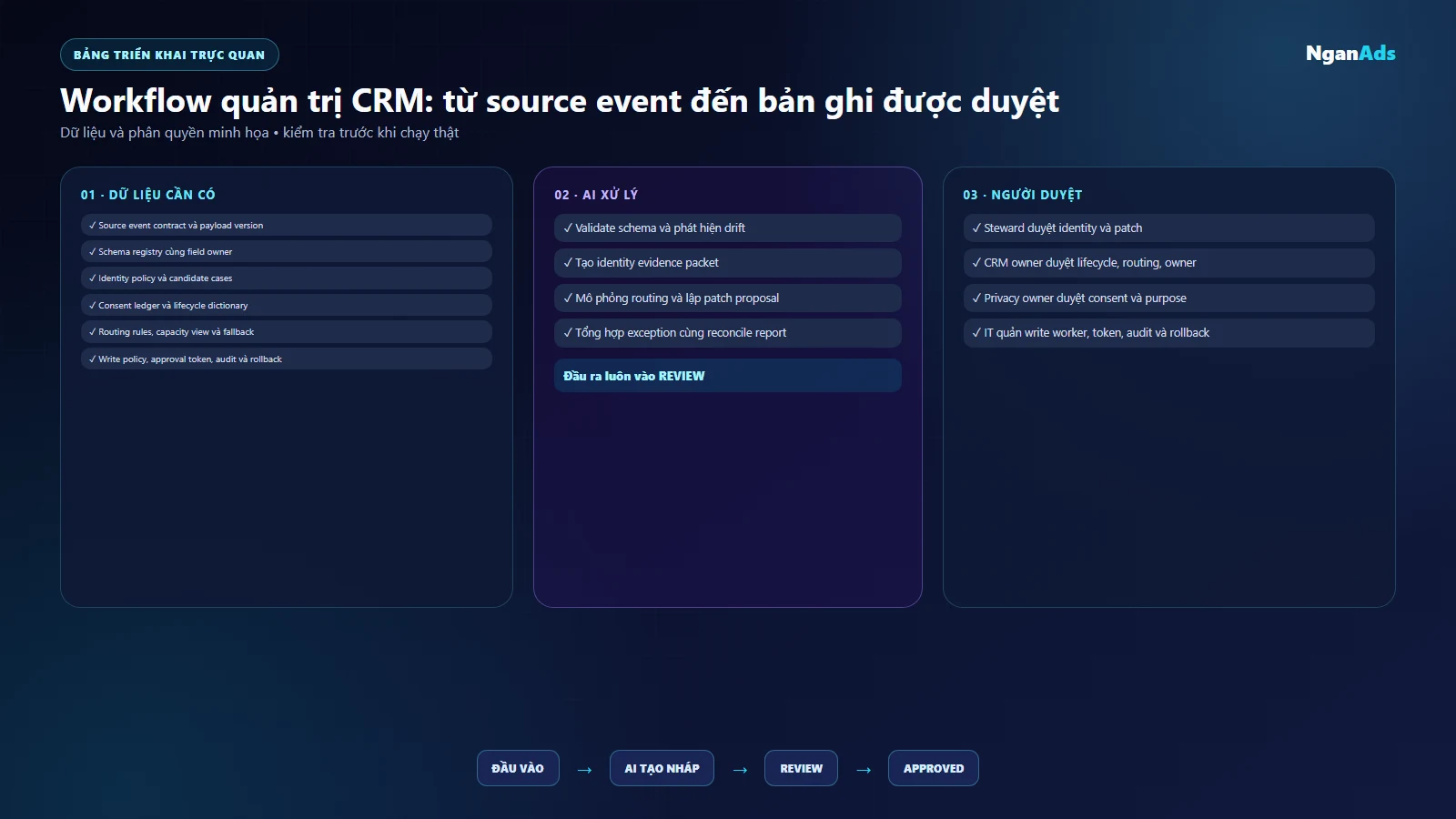This screenshot has height=819, width=1456.
Task: Click the AI TẠO NHÁP step pill
Action: click(662, 768)
